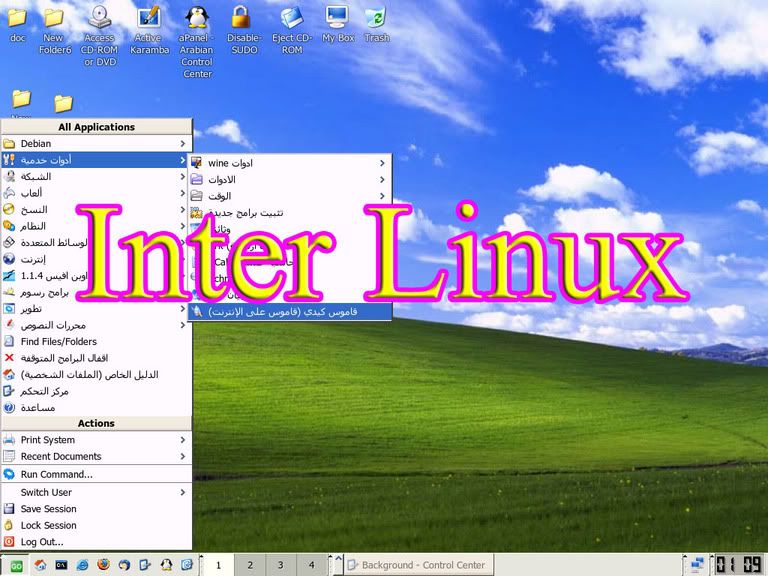Expand Switch User arrow
Screen dimensions: 768x576
click(x=183, y=492)
